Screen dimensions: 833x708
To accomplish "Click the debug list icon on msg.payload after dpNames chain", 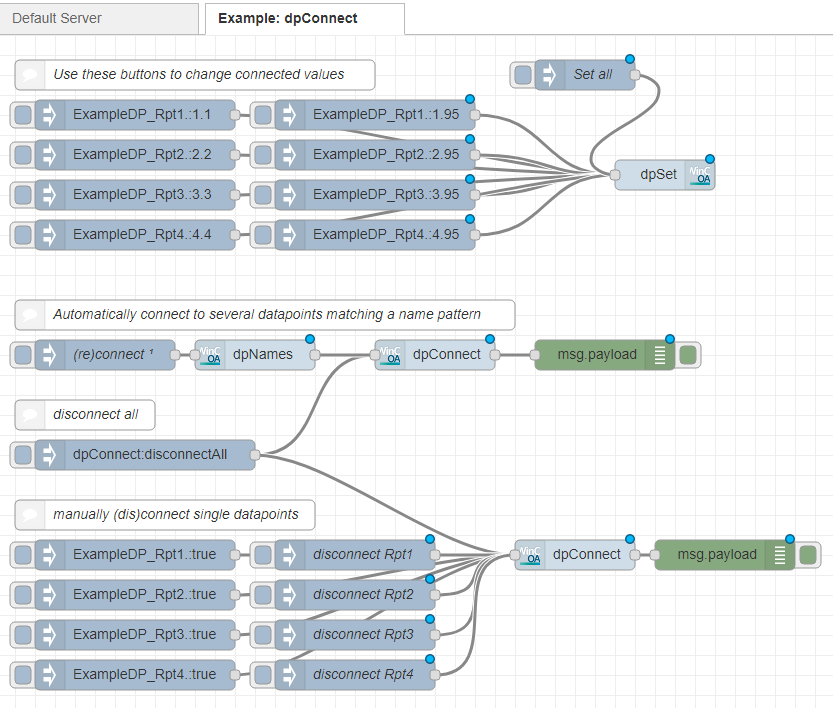I will (659, 355).
